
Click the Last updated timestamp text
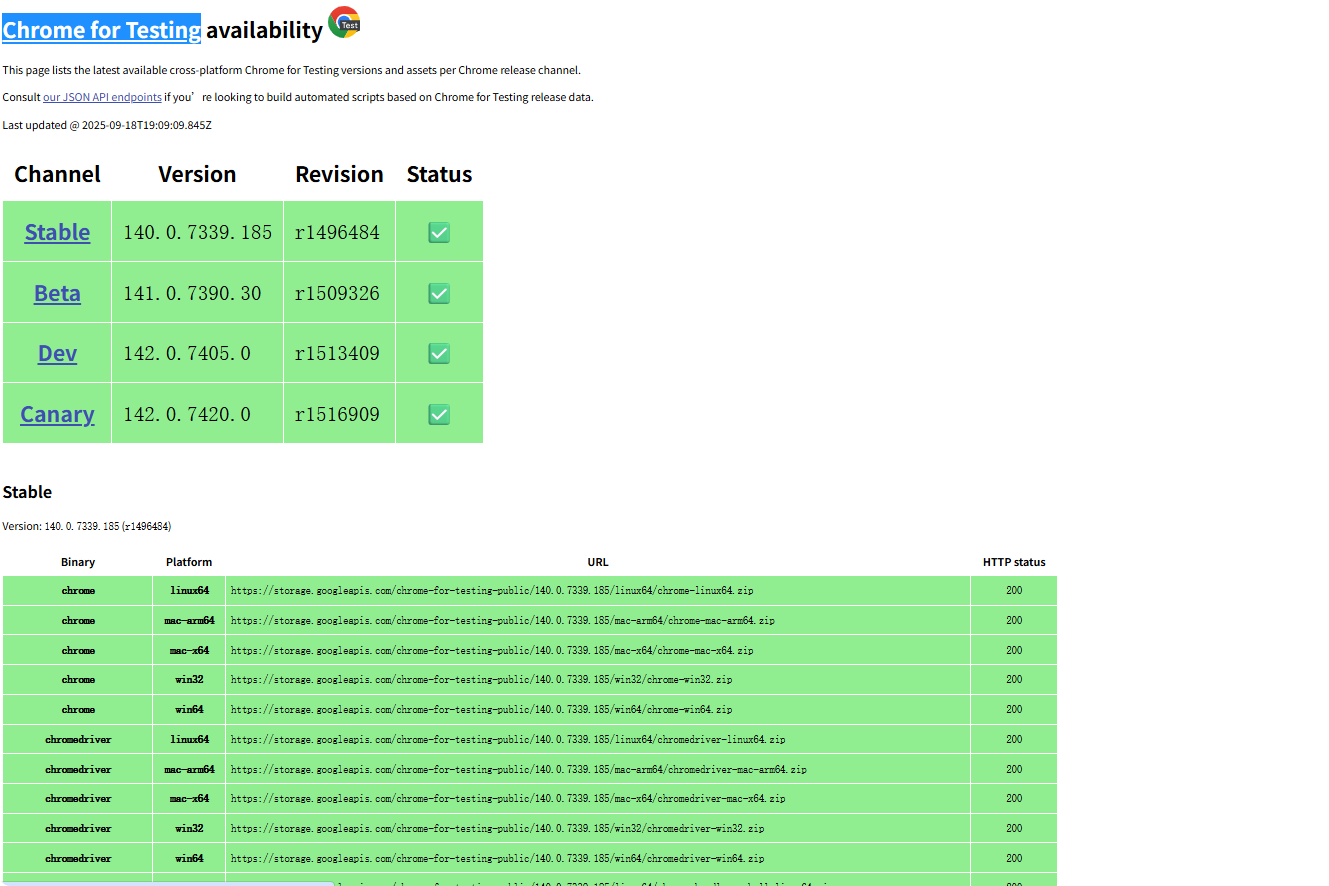107,125
